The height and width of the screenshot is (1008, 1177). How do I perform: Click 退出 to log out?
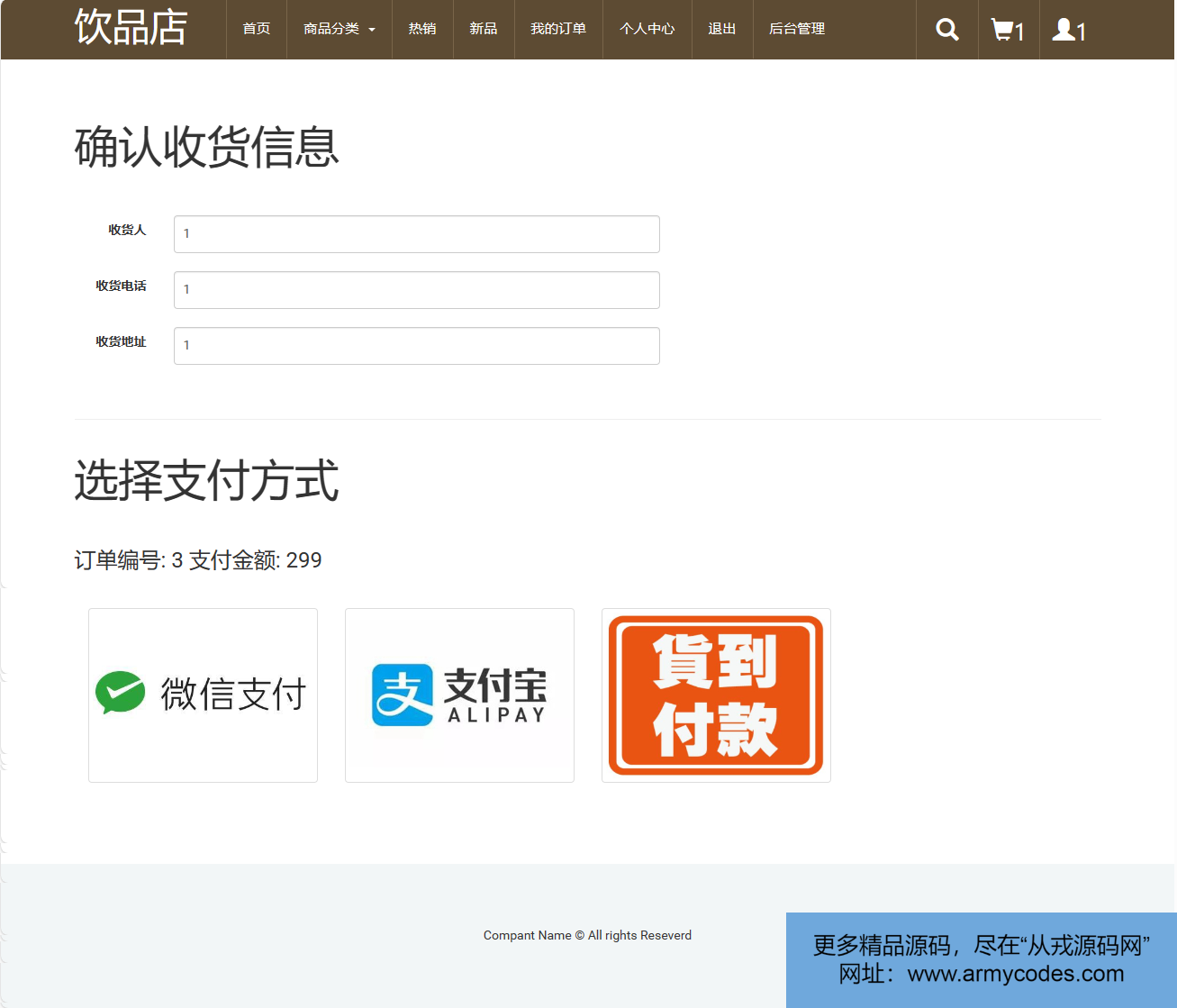point(721,29)
